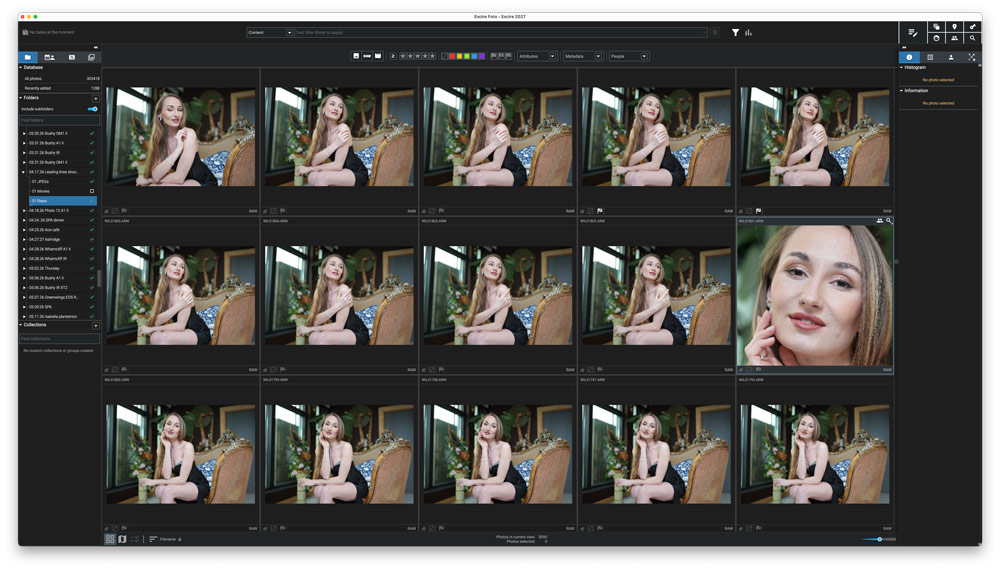Image resolution: width=1000 pixels, height=570 pixels.
Task: Open the collections stack tab in left panel
Action: (91, 57)
